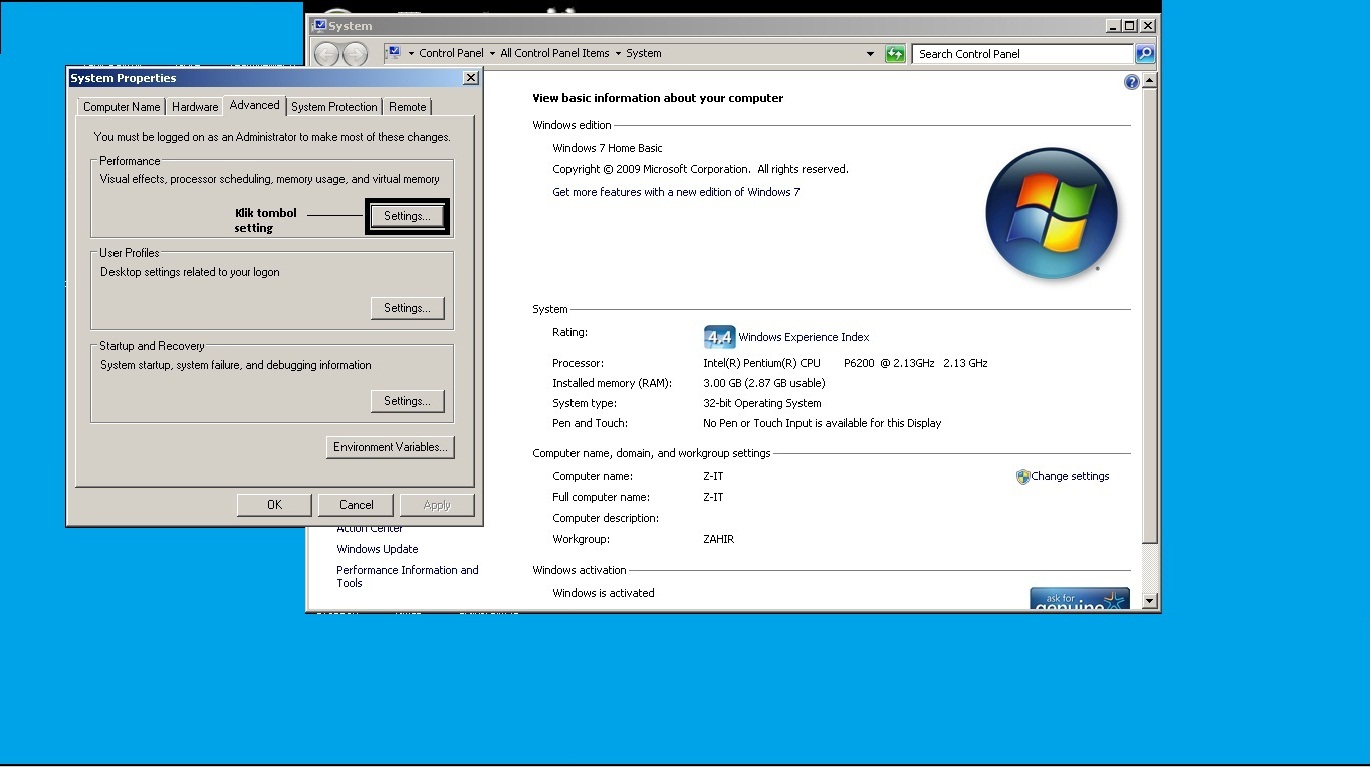
Task: Maximize the System window
Action: [1130, 26]
